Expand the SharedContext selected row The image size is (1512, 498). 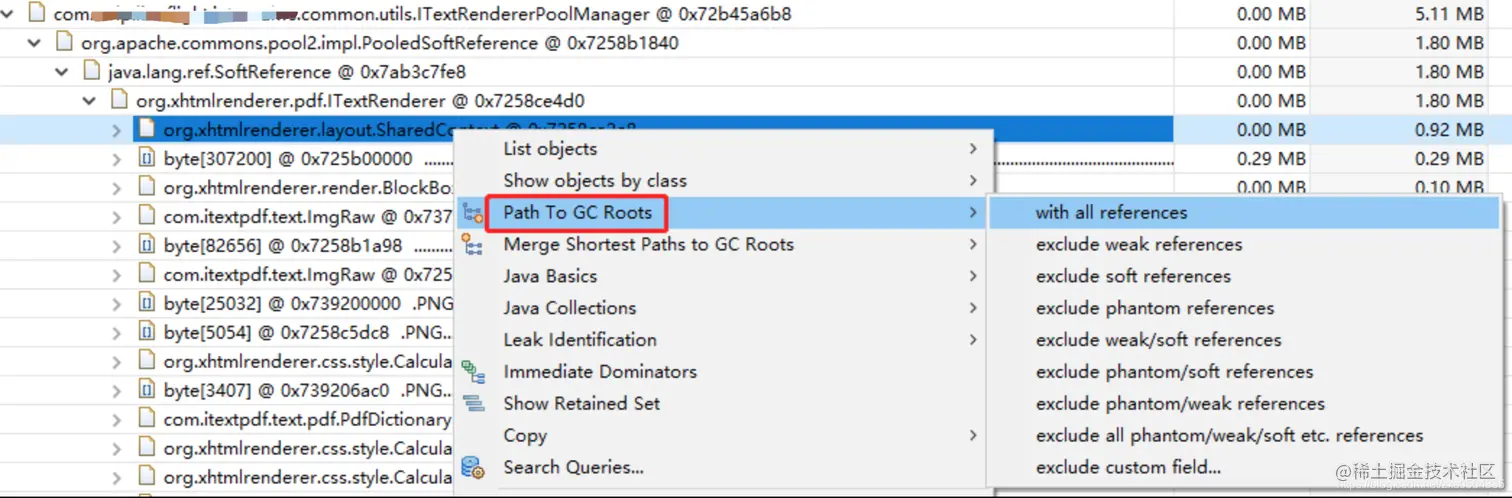click(x=117, y=130)
